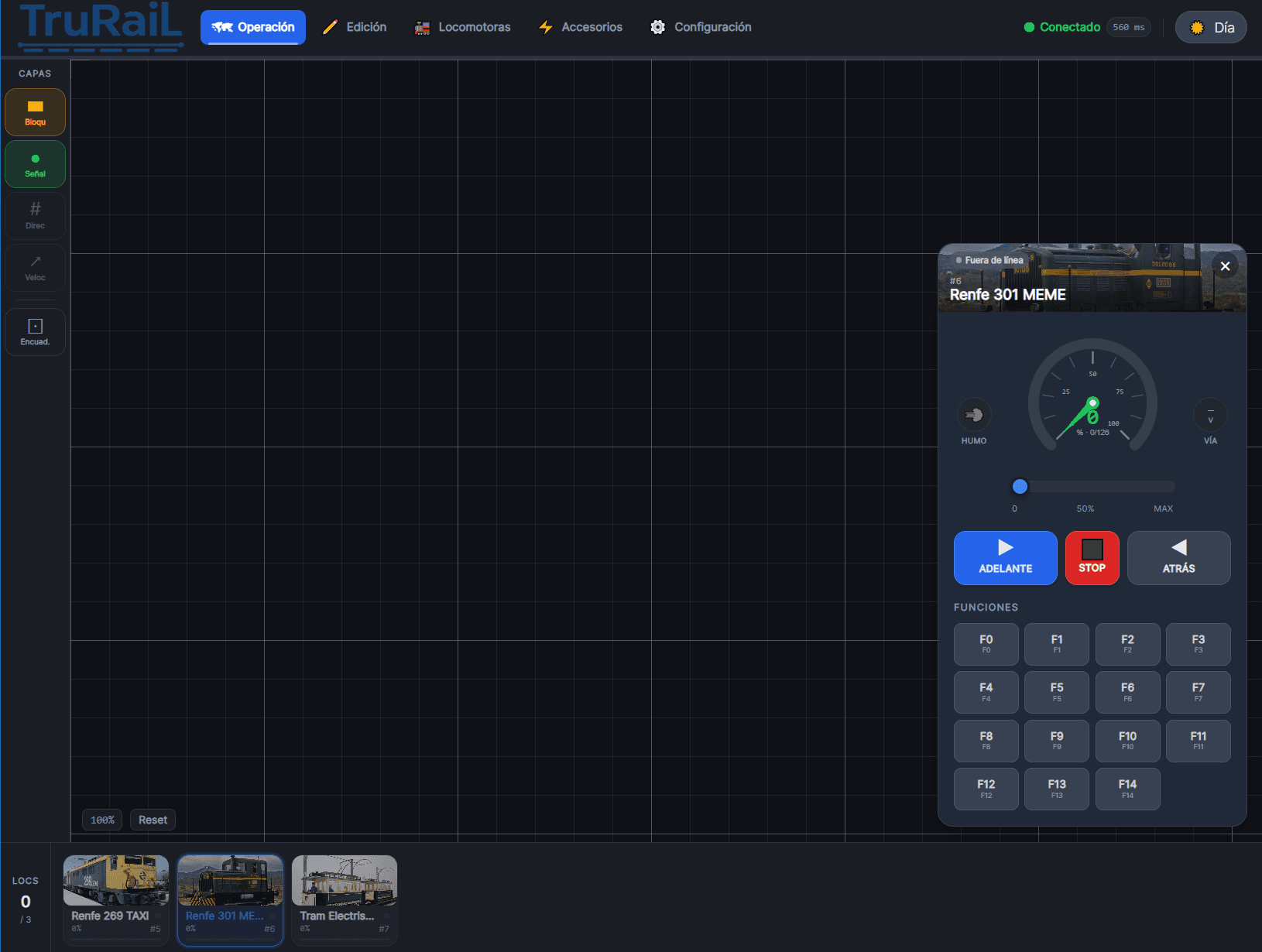
Task: Trigger function F12
Action: (986, 789)
